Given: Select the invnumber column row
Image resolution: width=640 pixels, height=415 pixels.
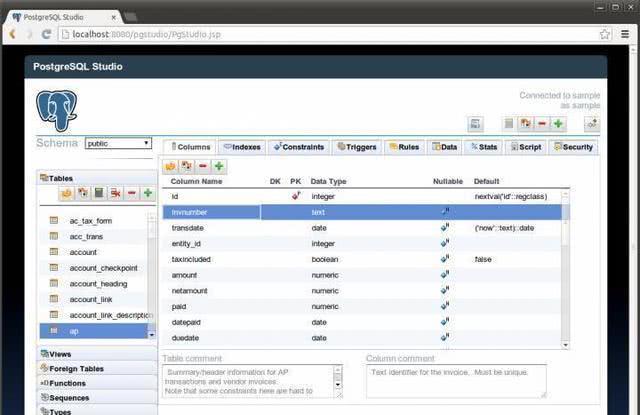Looking at the screenshot, I should [x=362, y=212].
